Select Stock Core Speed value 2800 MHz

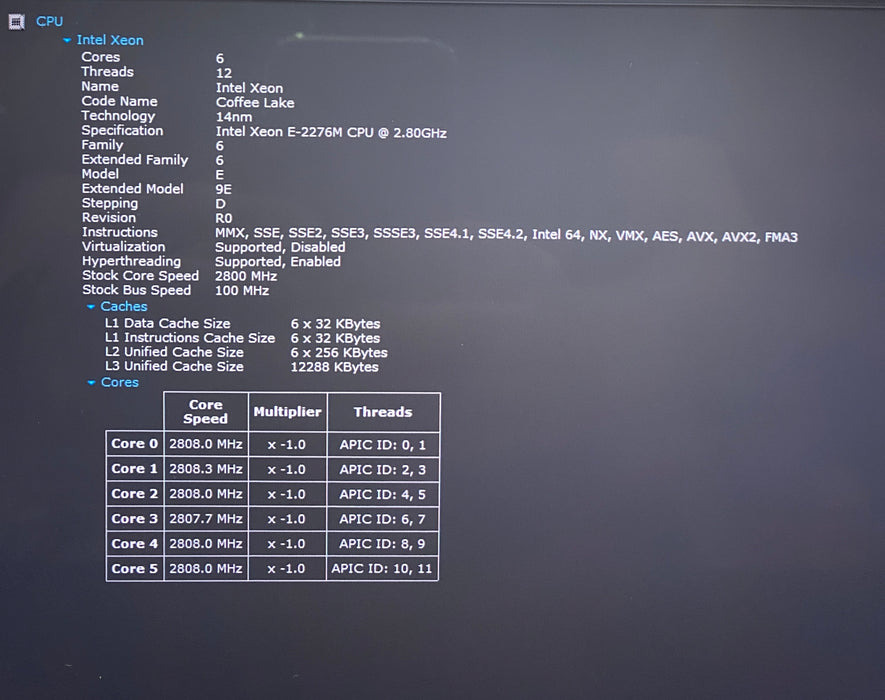click(x=246, y=276)
